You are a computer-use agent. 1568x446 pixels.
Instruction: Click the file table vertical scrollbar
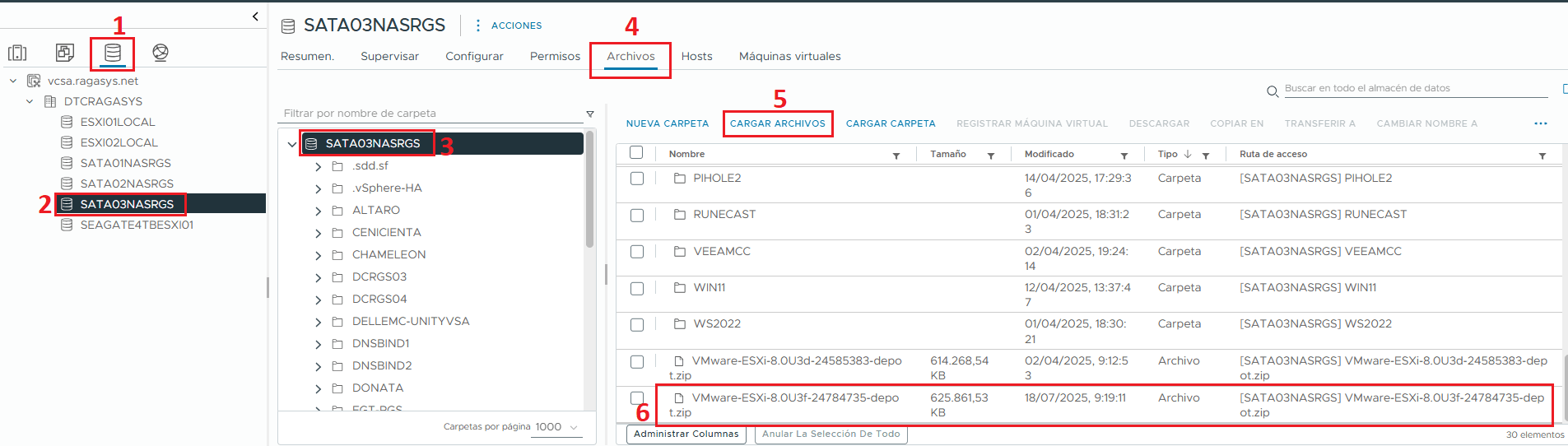pyautogui.click(x=1565, y=387)
